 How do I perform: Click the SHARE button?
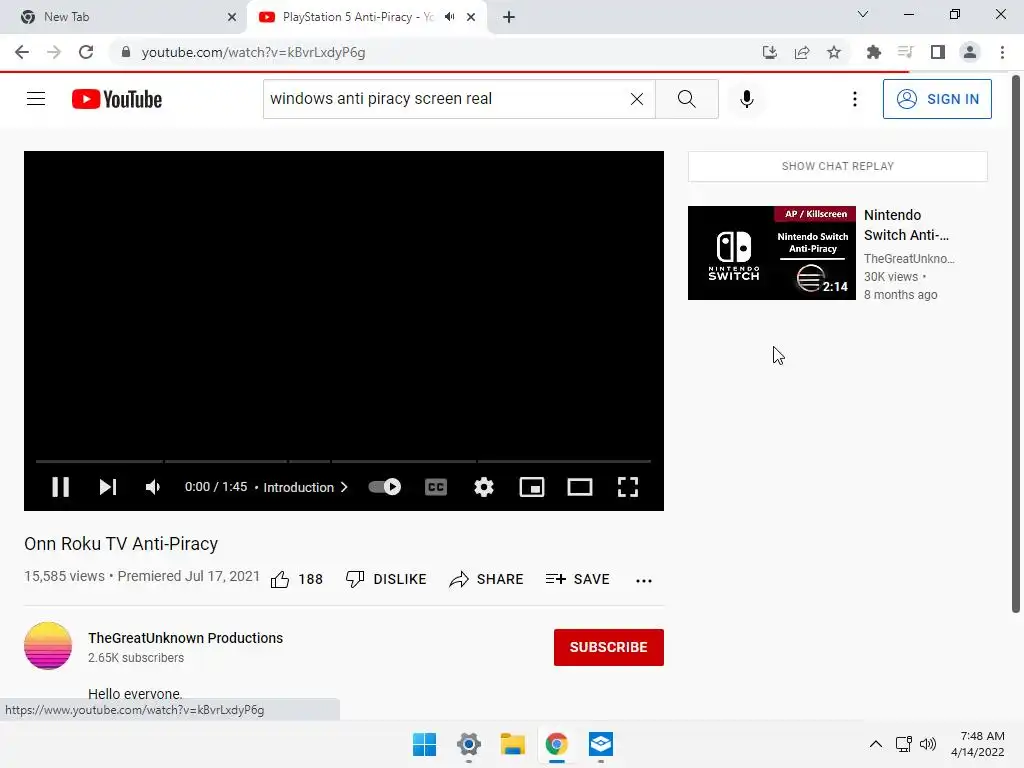486,579
